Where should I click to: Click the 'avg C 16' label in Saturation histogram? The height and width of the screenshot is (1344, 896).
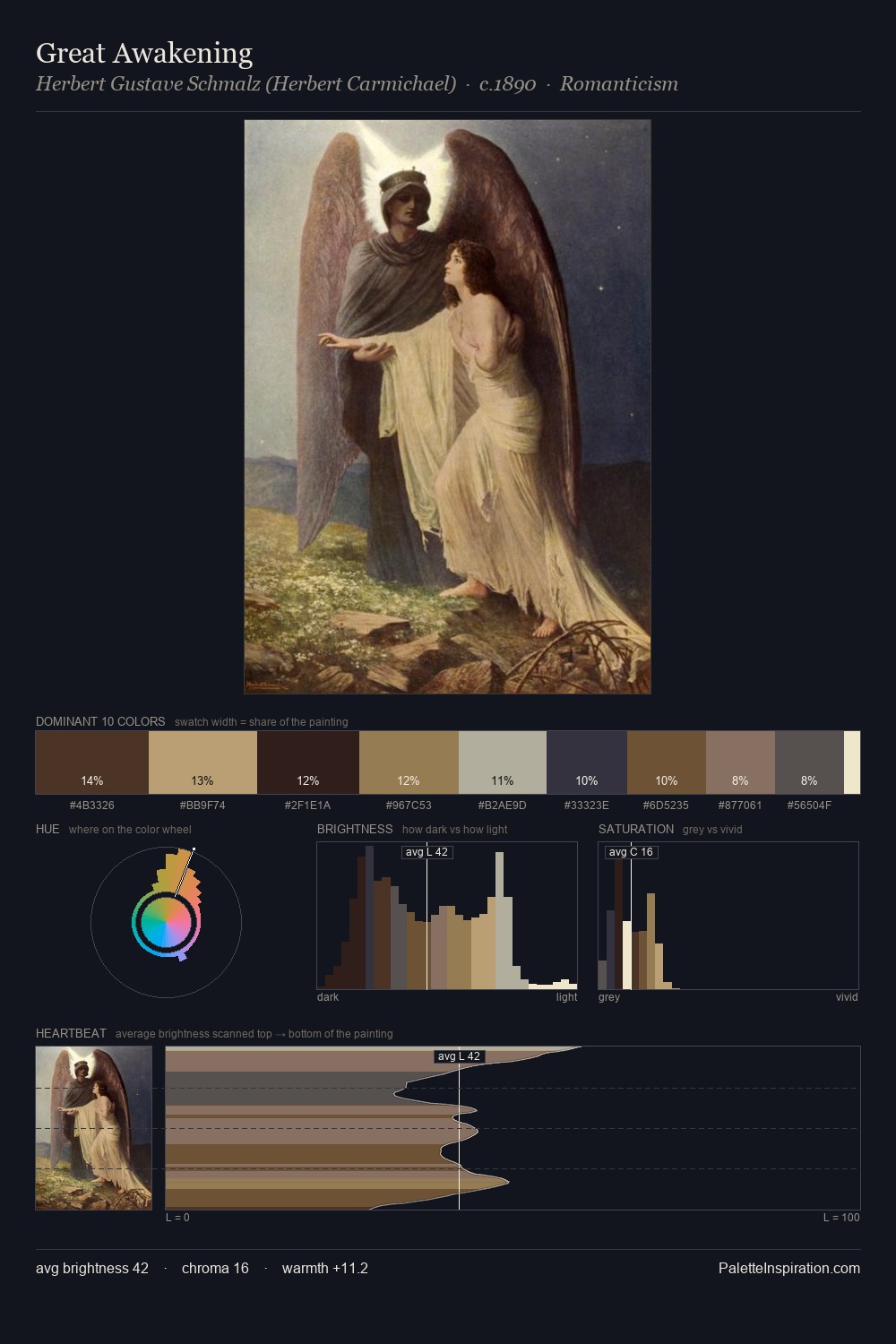click(631, 852)
